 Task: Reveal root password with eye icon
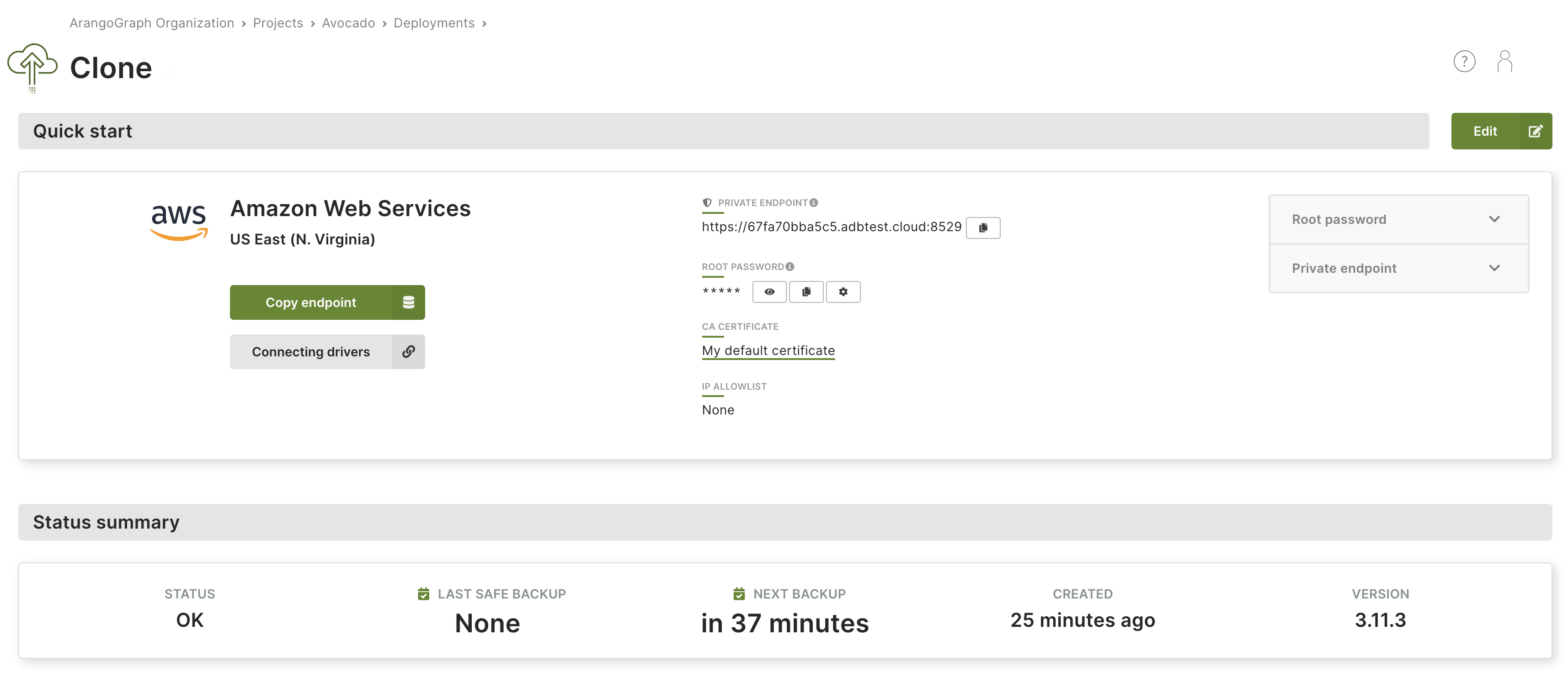point(769,292)
